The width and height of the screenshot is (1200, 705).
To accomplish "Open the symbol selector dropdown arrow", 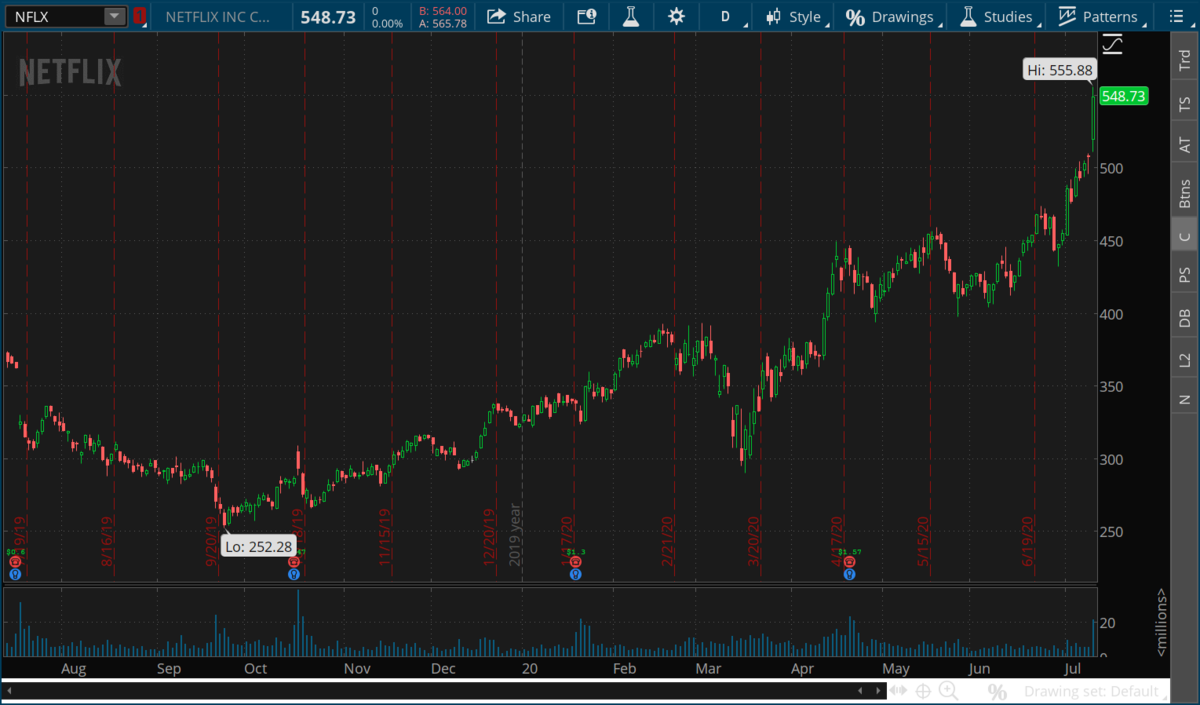I will pyautogui.click(x=115, y=16).
